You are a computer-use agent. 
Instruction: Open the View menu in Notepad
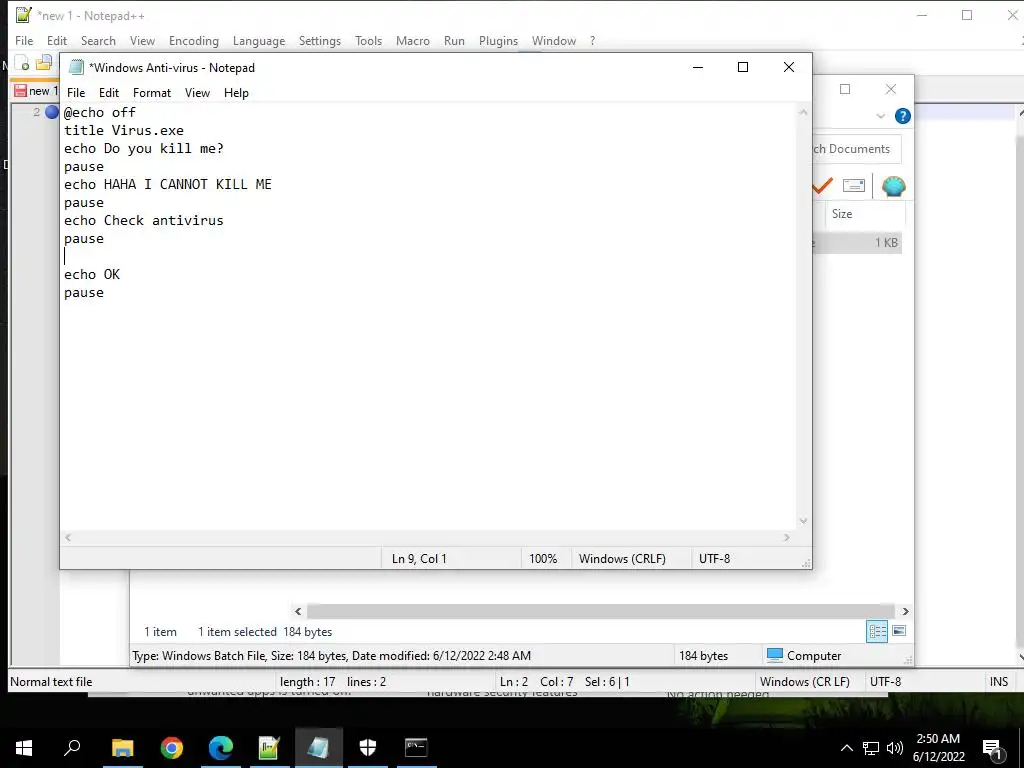tap(197, 93)
